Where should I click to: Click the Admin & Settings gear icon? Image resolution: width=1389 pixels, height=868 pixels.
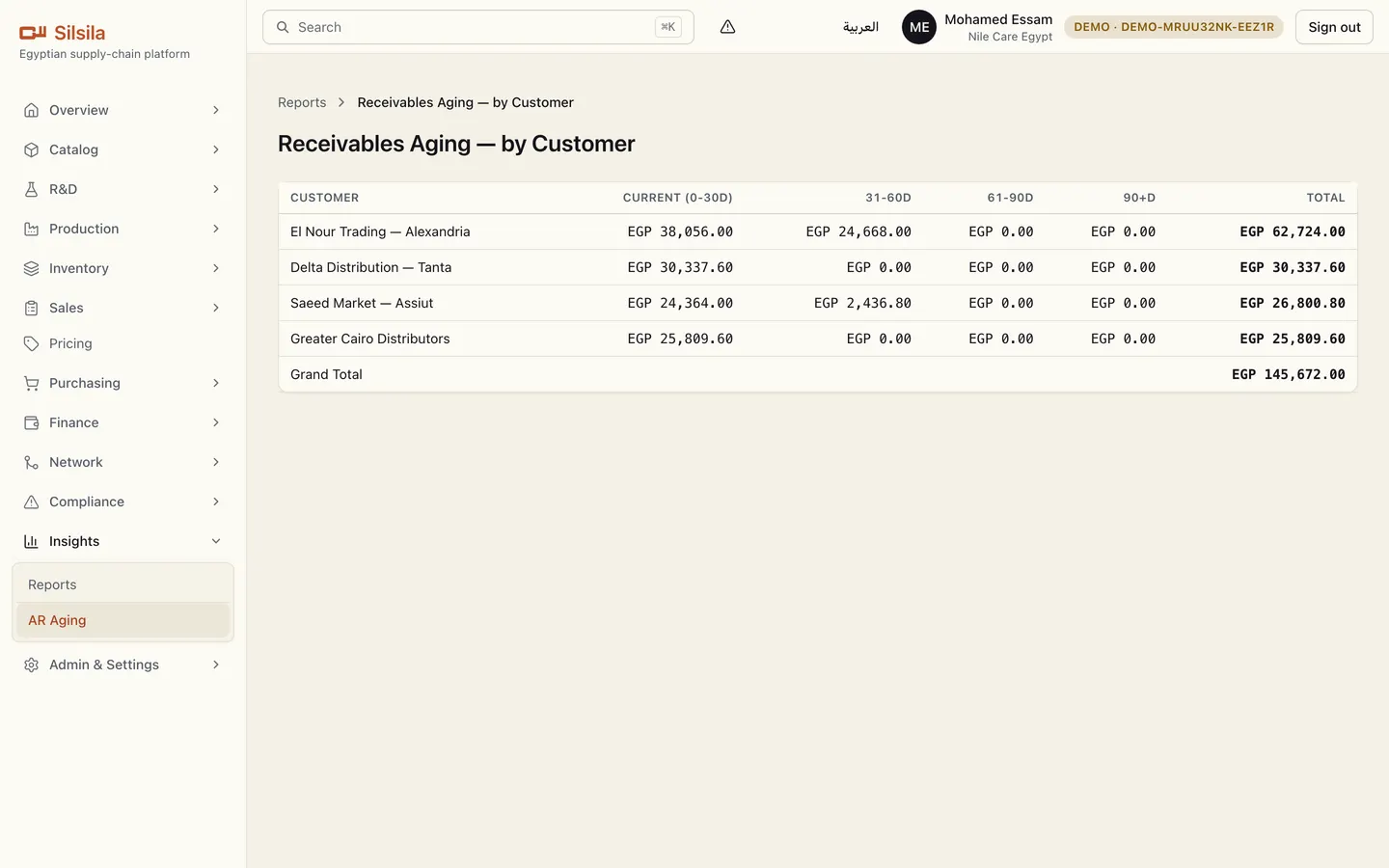click(x=31, y=665)
